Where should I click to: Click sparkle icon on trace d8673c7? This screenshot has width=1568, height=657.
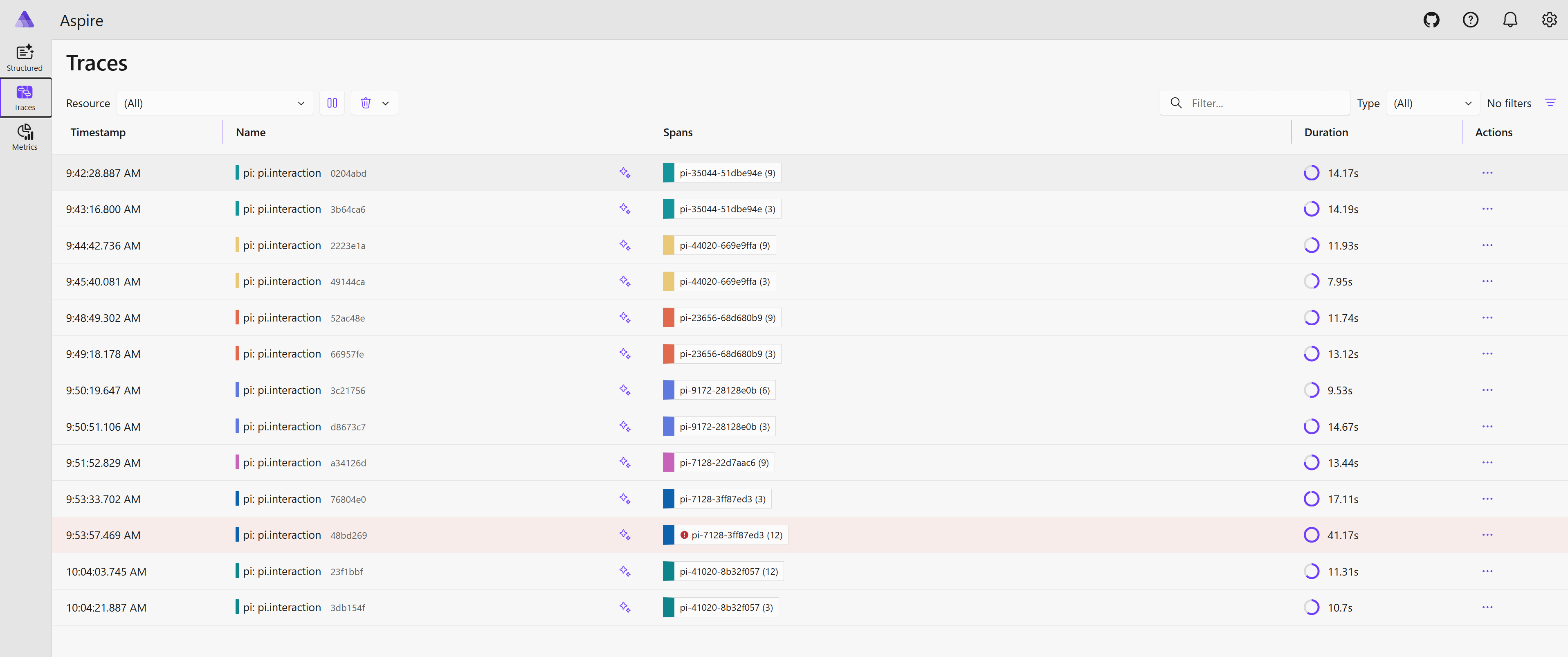click(625, 427)
